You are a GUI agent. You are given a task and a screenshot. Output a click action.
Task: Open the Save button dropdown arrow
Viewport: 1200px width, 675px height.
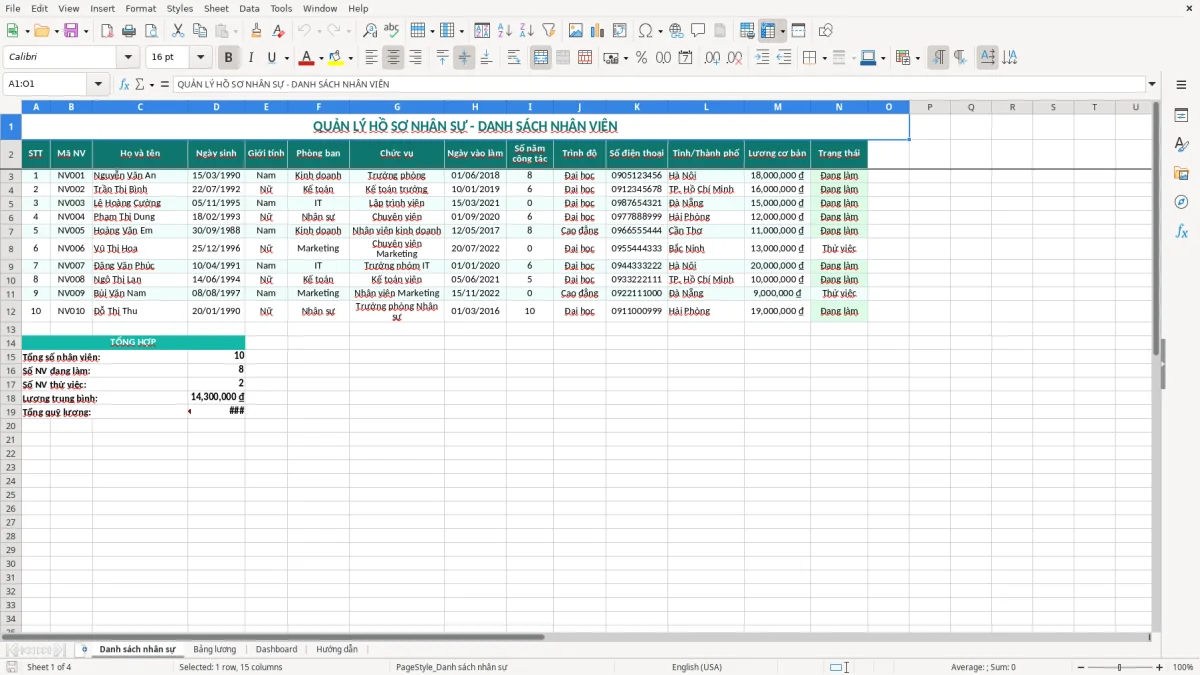[86, 31]
